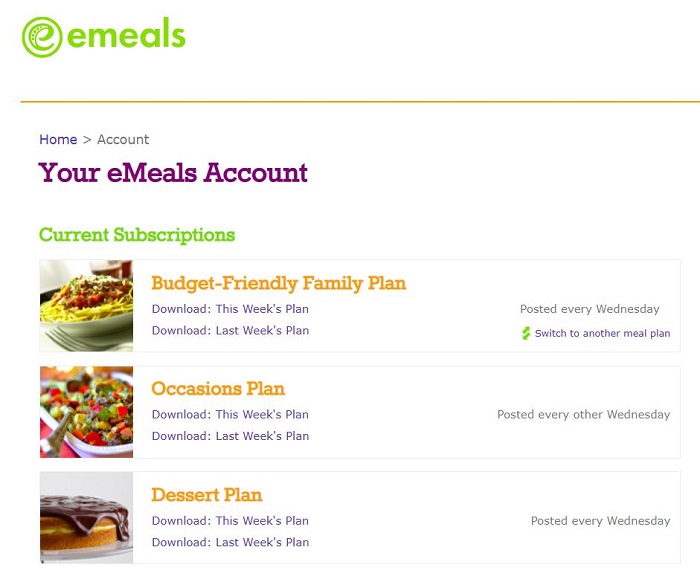700x576 pixels.
Task: Click the eMeals logo icon
Action: tap(42, 37)
